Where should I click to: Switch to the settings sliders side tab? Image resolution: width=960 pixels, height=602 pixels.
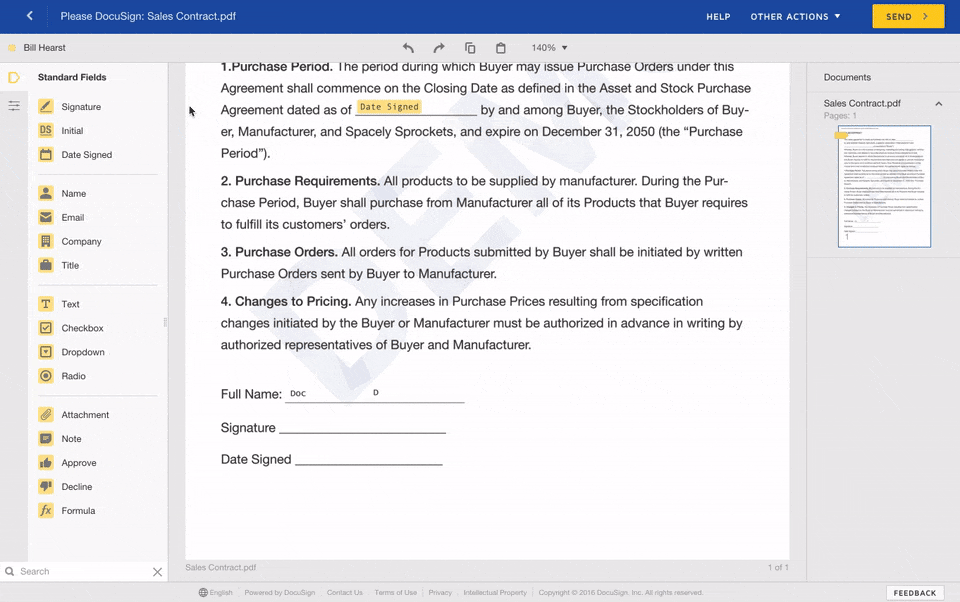(x=14, y=106)
